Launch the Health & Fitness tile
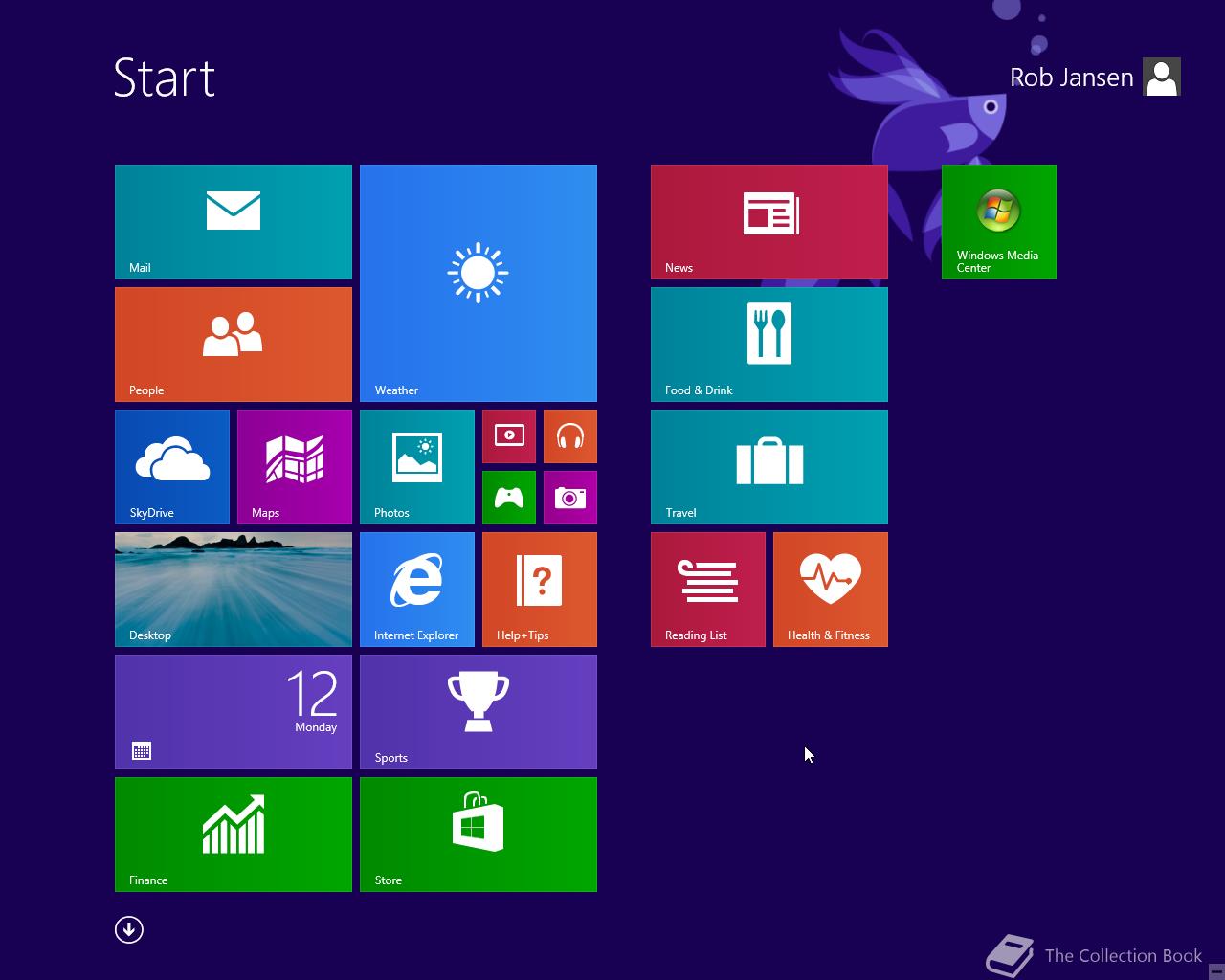Screen dimensions: 1225x980 (831, 590)
